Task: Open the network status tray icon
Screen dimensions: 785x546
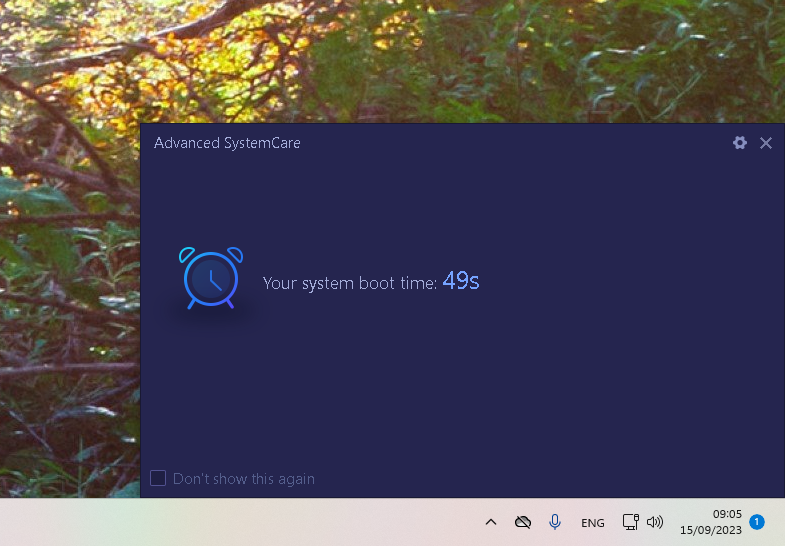Action: [630, 522]
